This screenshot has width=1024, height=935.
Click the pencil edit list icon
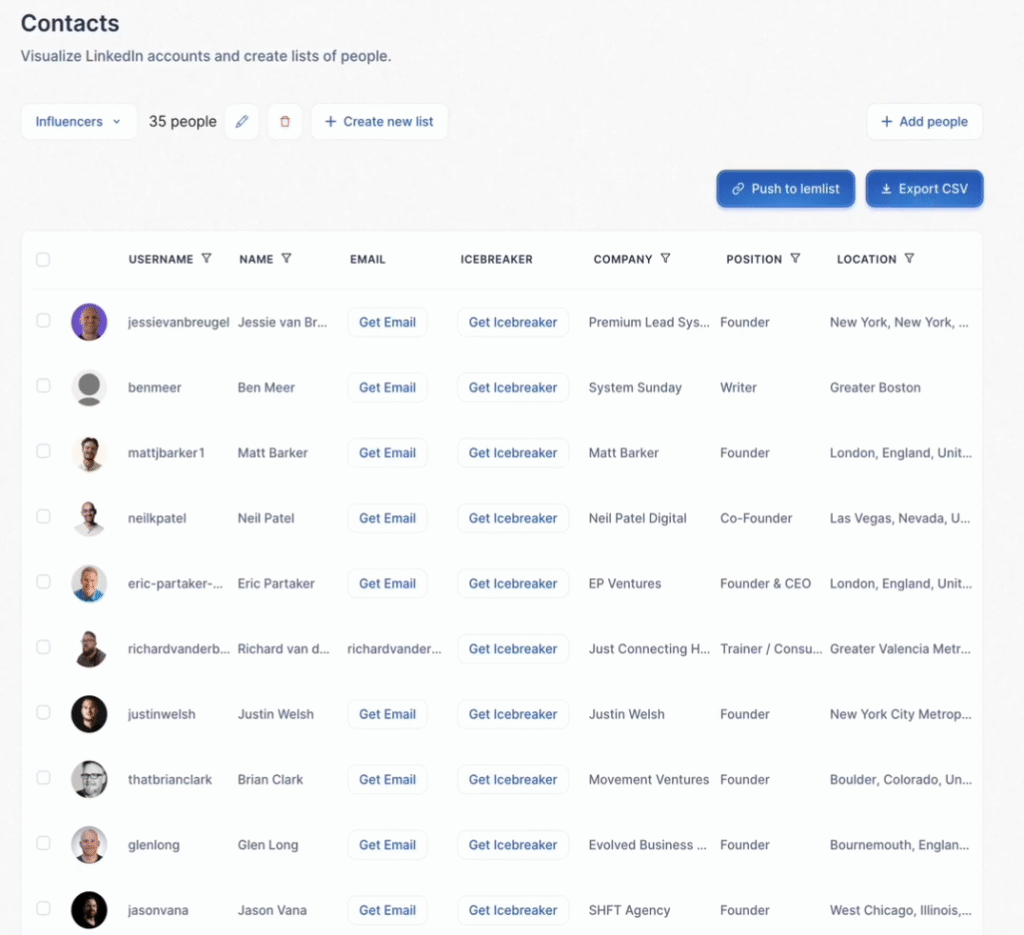pyautogui.click(x=242, y=121)
